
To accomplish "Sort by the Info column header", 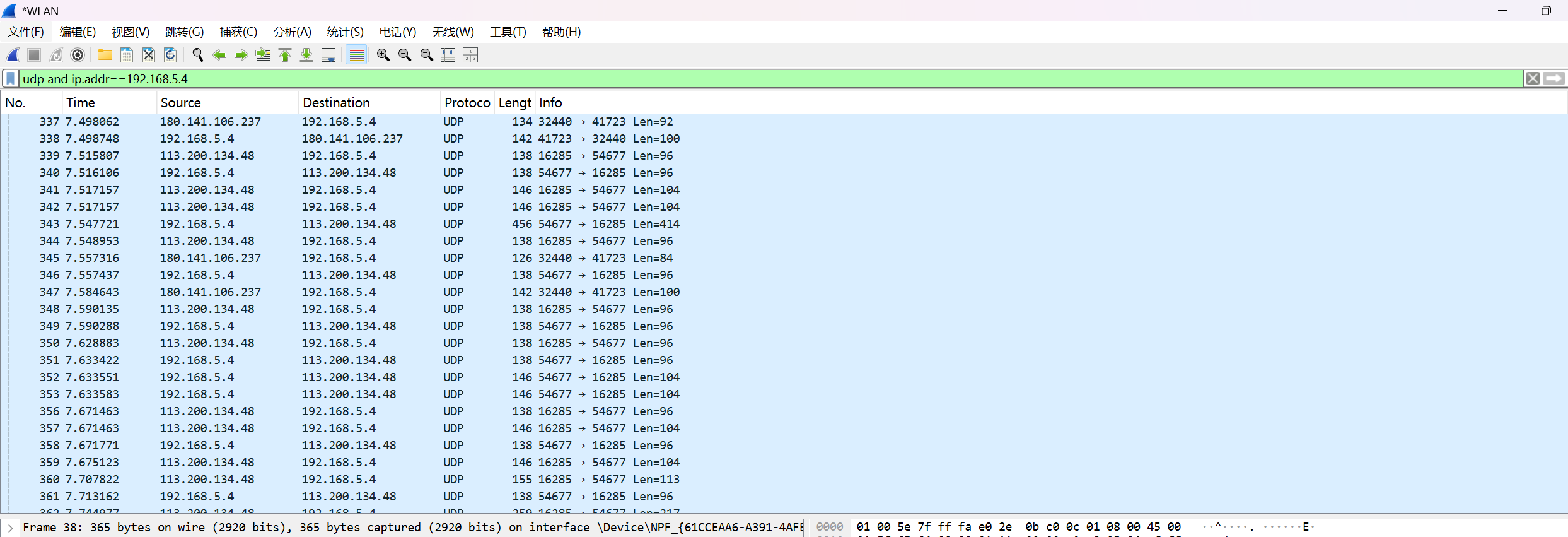I will (1050, 103).
